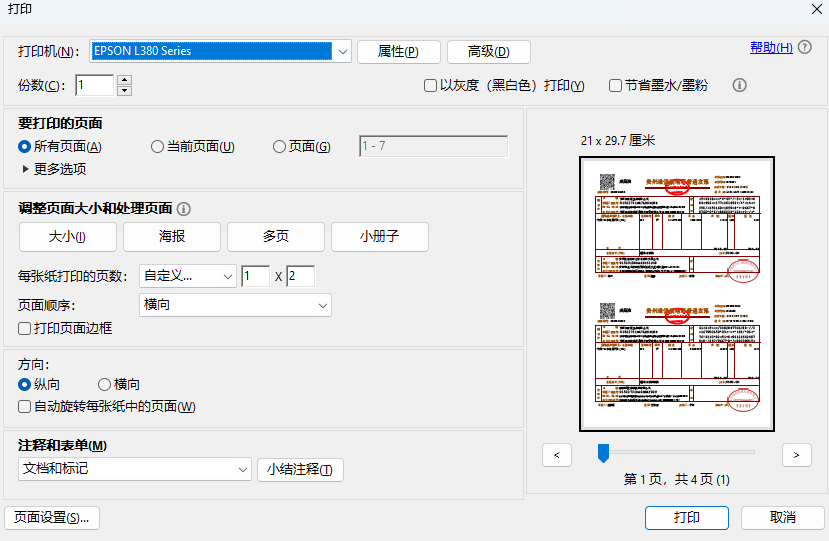This screenshot has height=541, width=829.
Task: Go to next preview page arrow
Action: coord(796,455)
